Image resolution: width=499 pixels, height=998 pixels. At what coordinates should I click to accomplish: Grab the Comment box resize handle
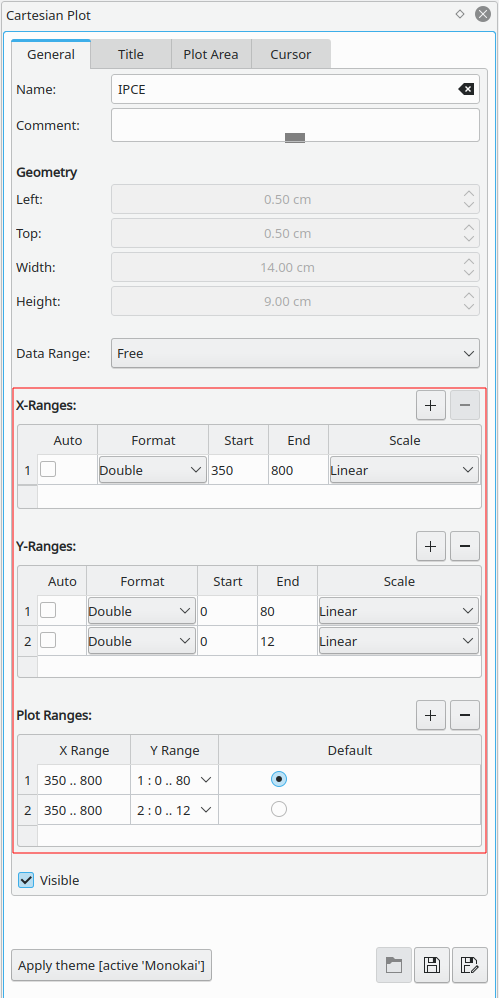click(295, 137)
